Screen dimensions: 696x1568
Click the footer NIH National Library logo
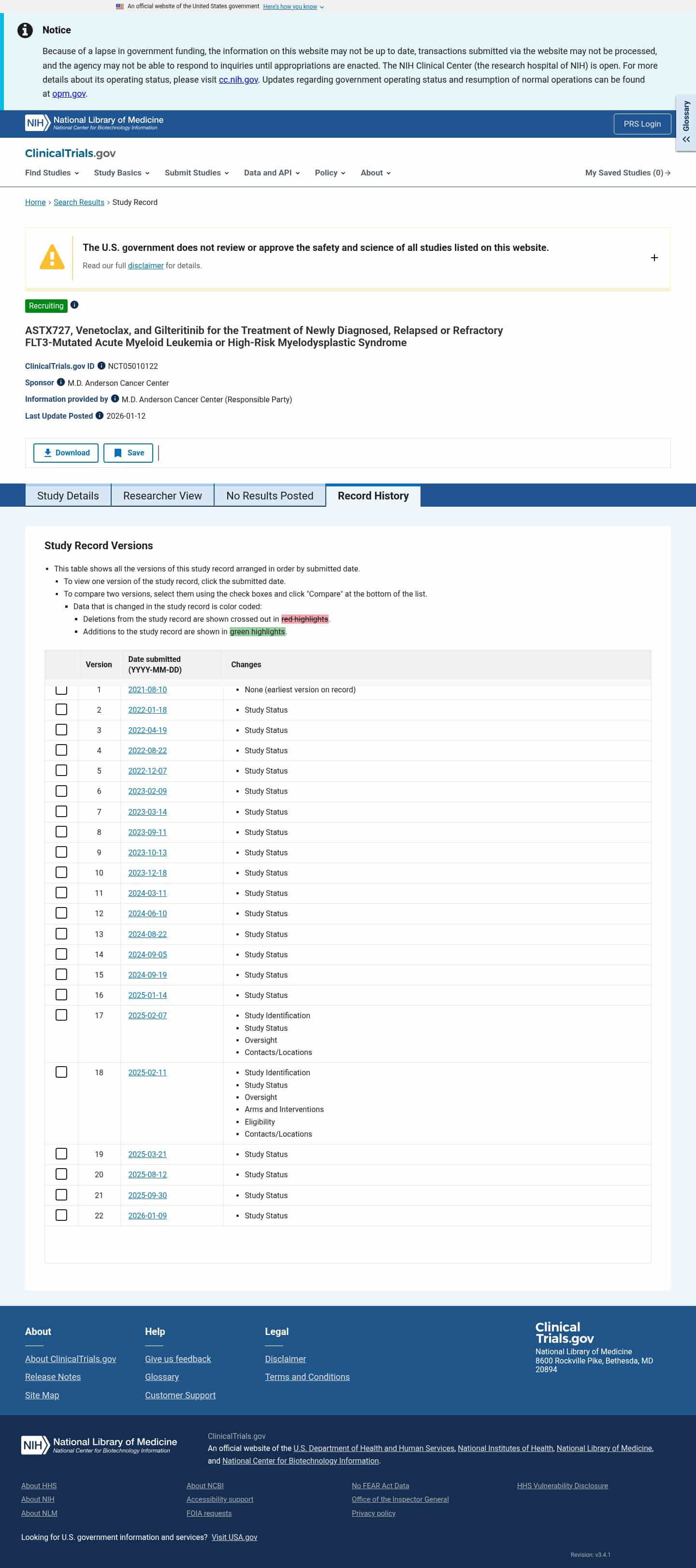[99, 1445]
